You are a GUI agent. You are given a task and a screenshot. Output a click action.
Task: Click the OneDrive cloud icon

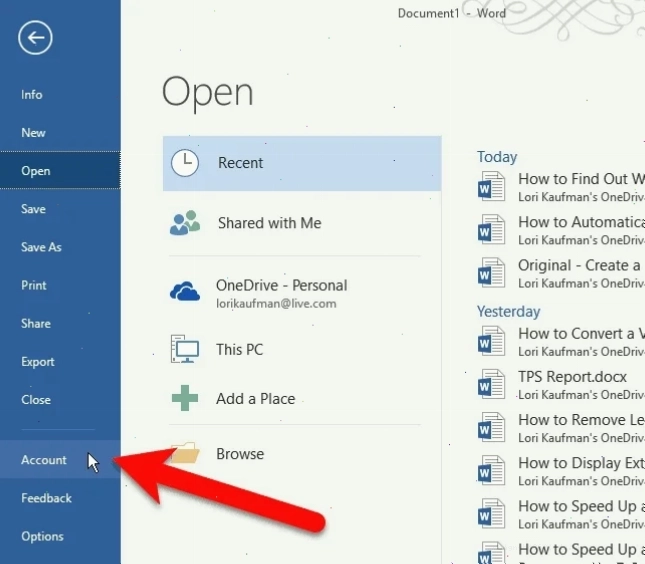click(x=185, y=291)
